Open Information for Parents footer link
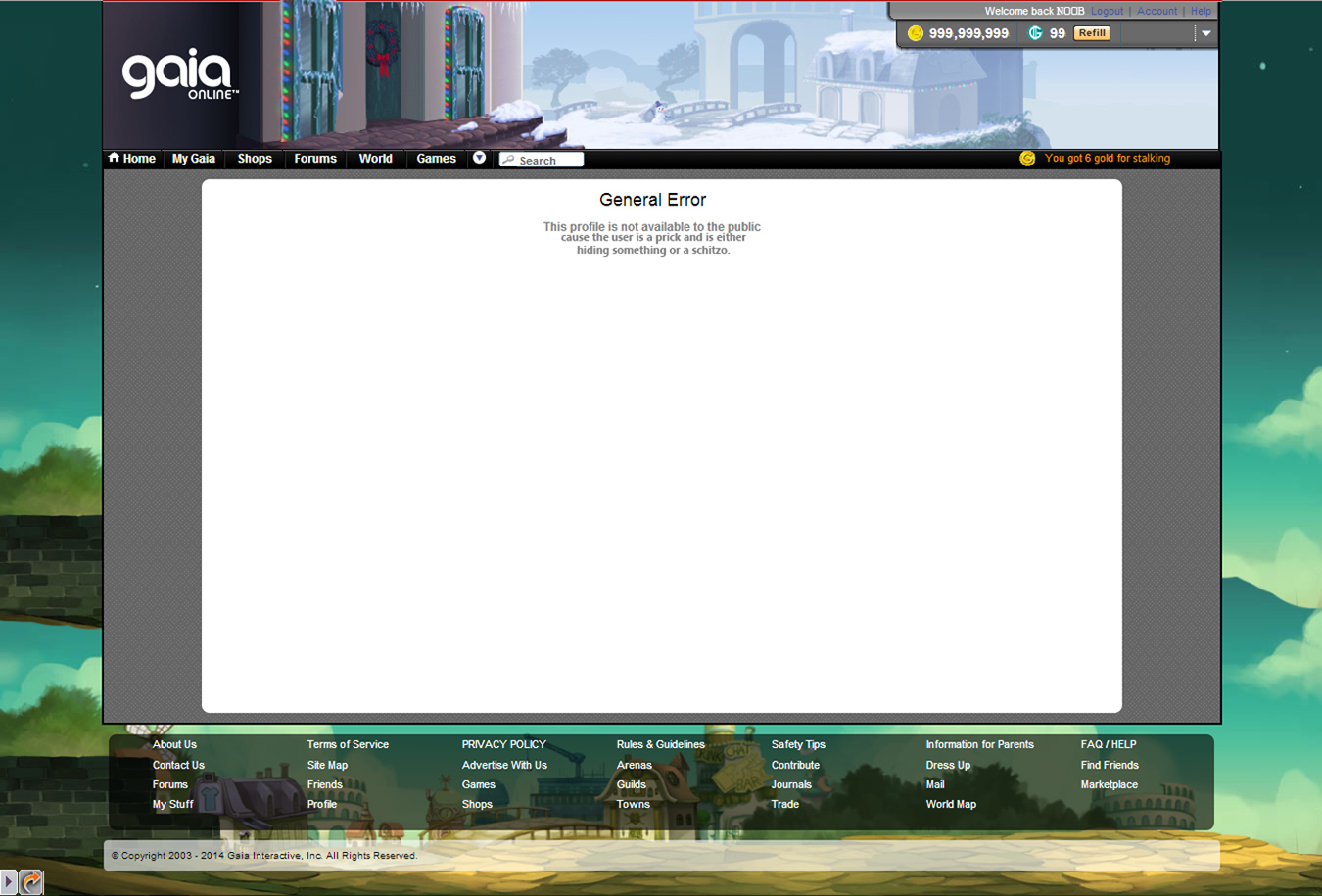Screen dimensions: 1322x896 pyautogui.click(x=979, y=744)
